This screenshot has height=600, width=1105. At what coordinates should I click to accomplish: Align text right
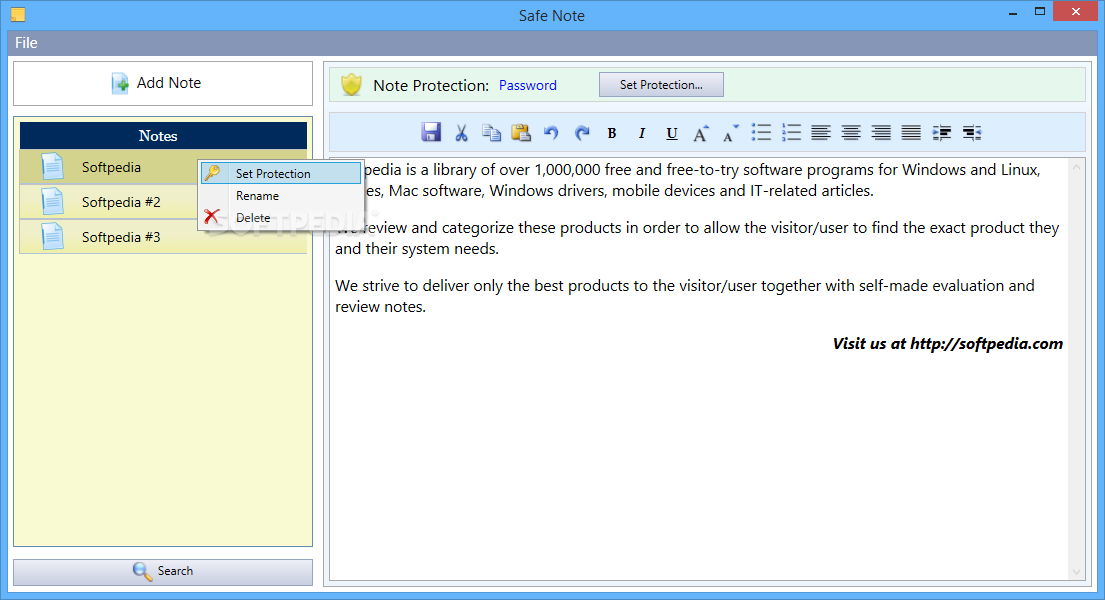[x=881, y=133]
